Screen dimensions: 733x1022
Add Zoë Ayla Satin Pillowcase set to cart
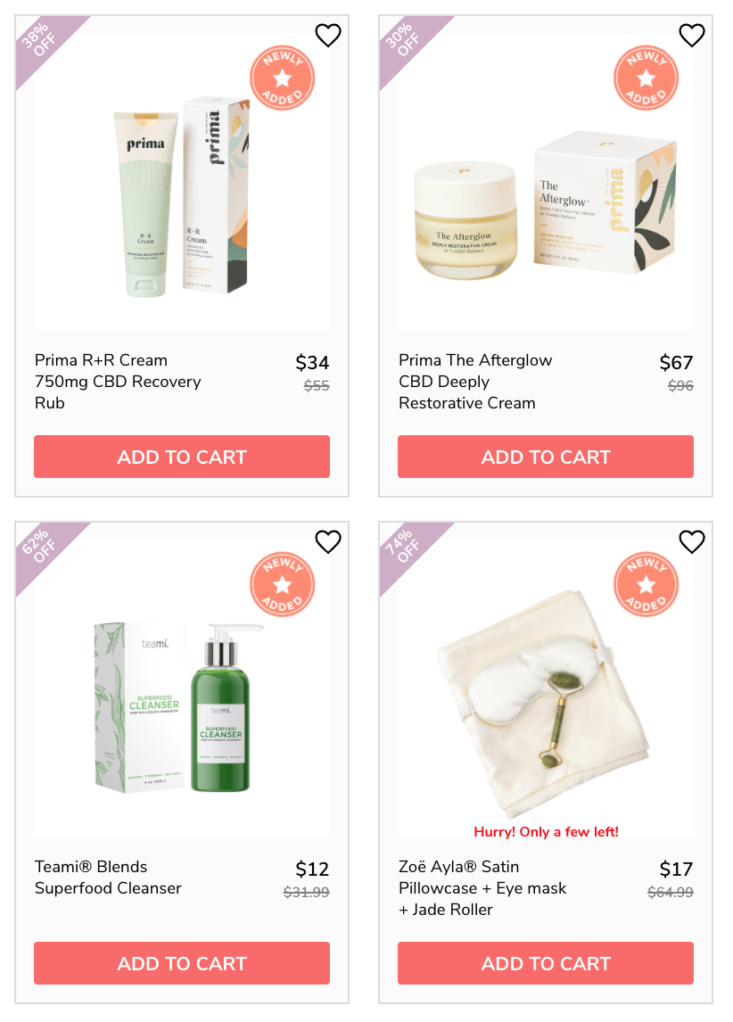[x=545, y=963]
